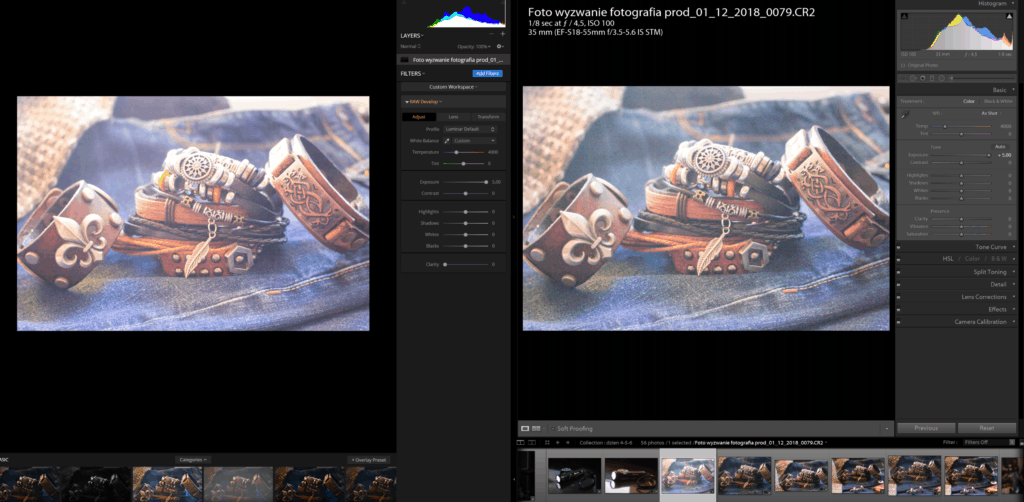The image size is (1024, 502).
Task: Toggle the HSL panel on/off switch
Action: [x=899, y=259]
